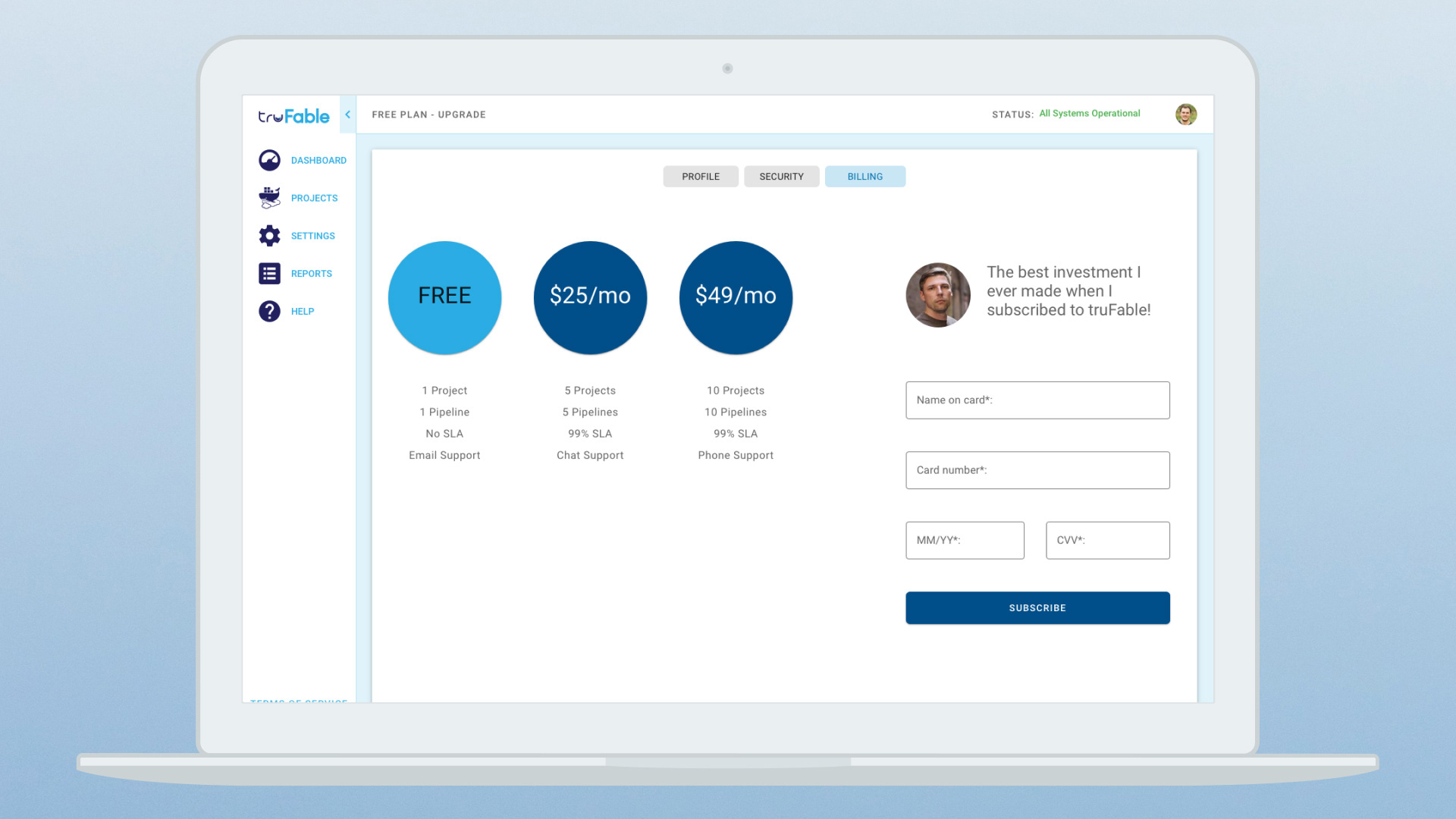Click the Reports list icon
The height and width of the screenshot is (819, 1456).
tap(269, 274)
